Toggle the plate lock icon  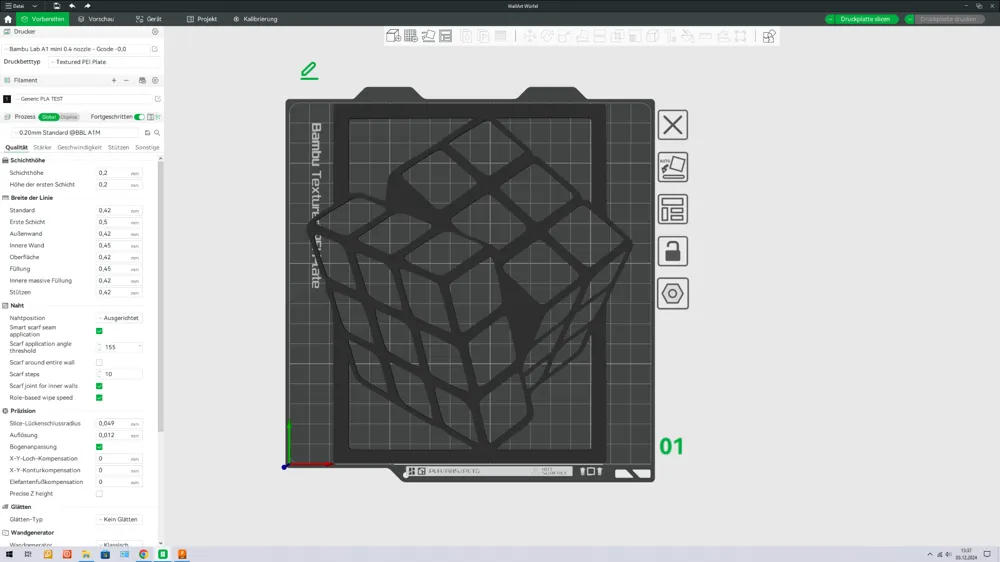click(672, 251)
